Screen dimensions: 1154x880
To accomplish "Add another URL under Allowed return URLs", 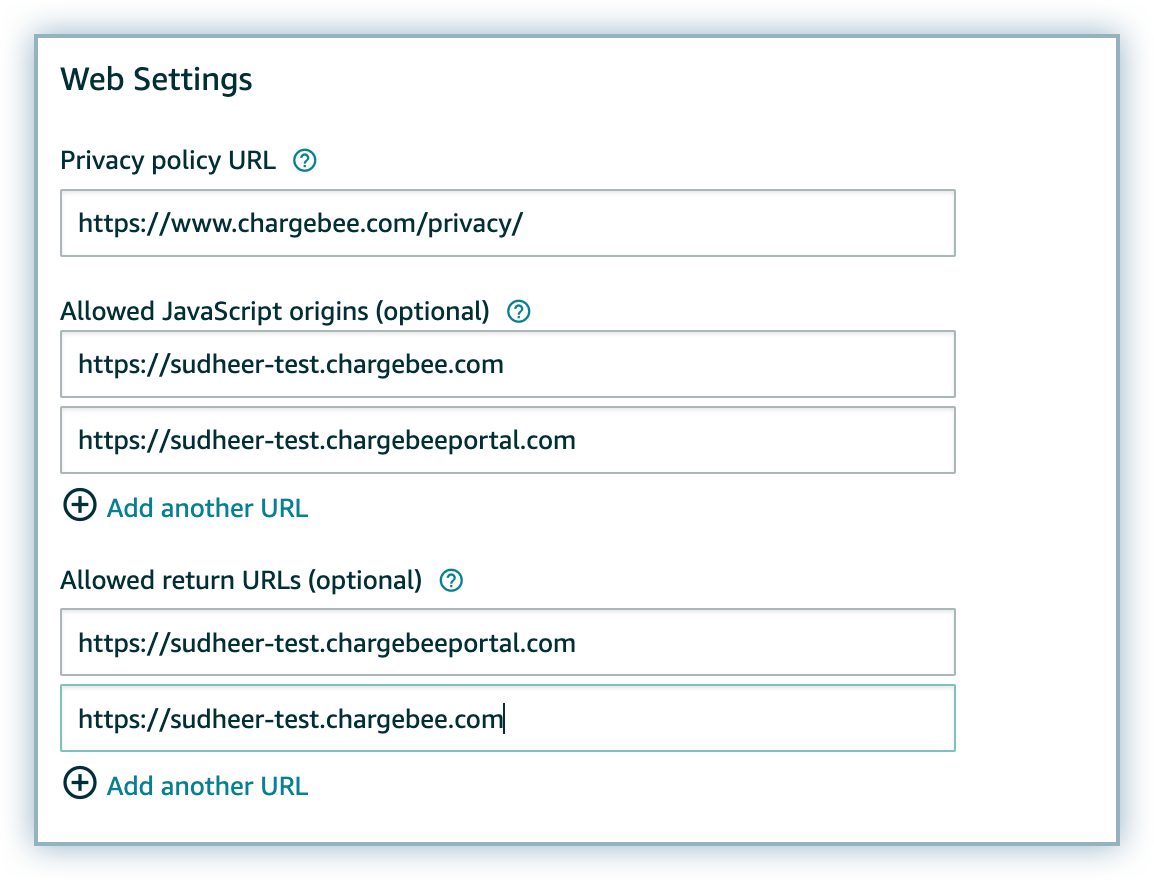I will [207, 786].
